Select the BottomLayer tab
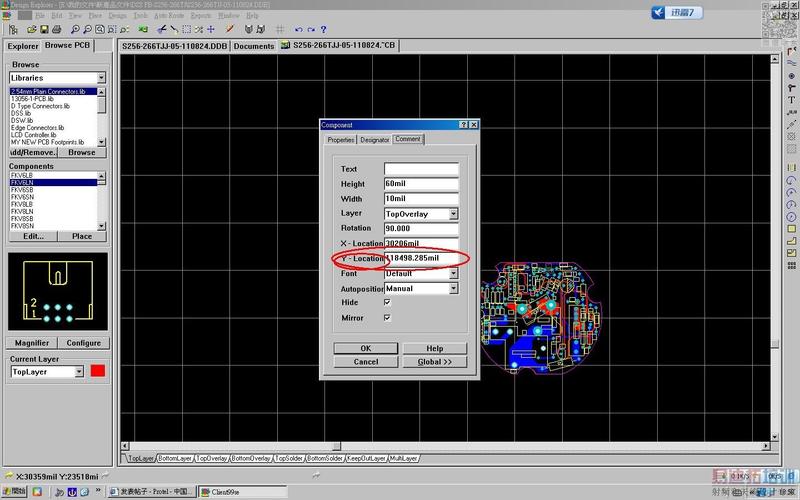Image resolution: width=800 pixels, height=500 pixels. pos(174,458)
